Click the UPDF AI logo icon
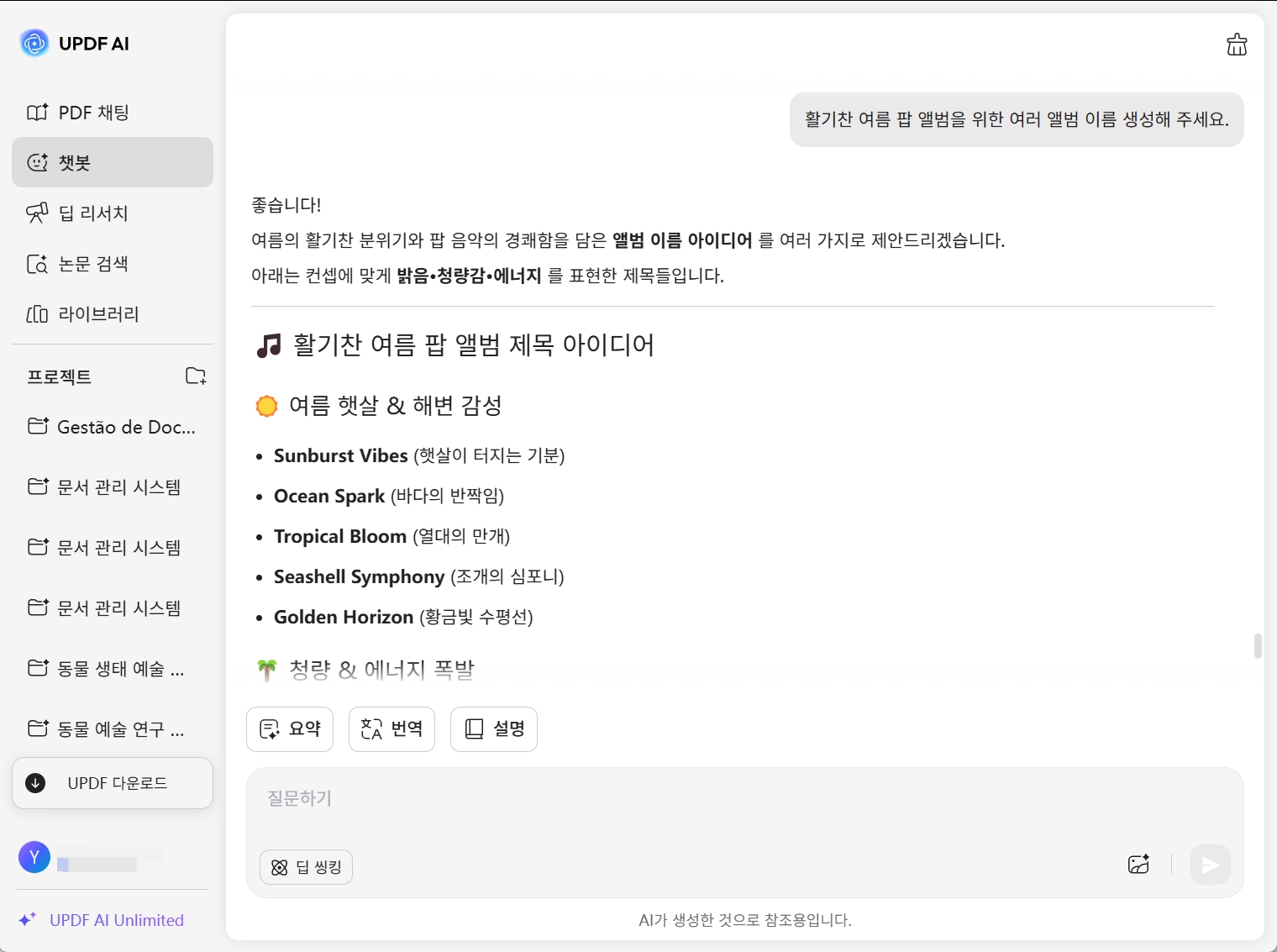 click(34, 43)
